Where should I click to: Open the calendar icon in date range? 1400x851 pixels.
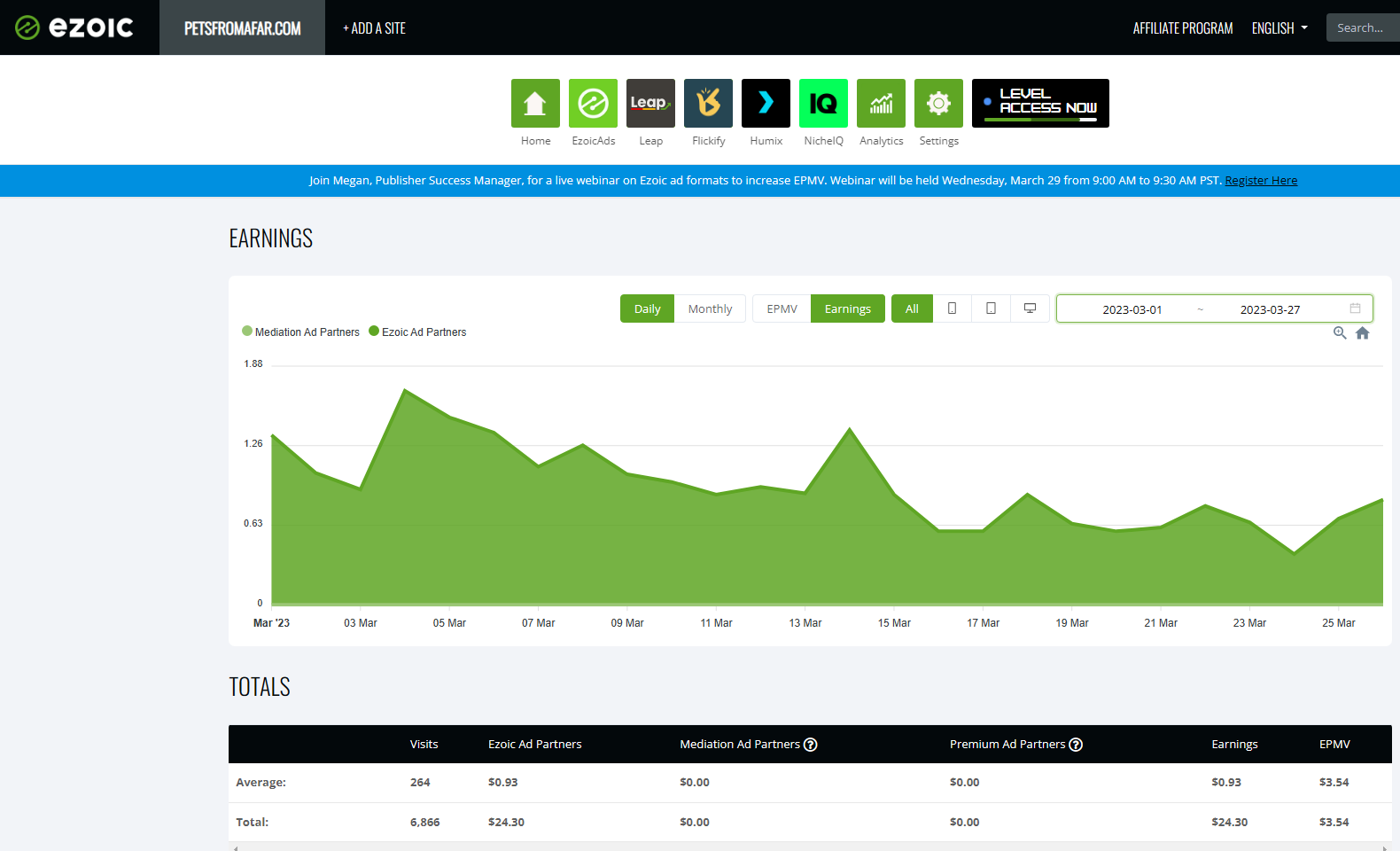point(1355,308)
